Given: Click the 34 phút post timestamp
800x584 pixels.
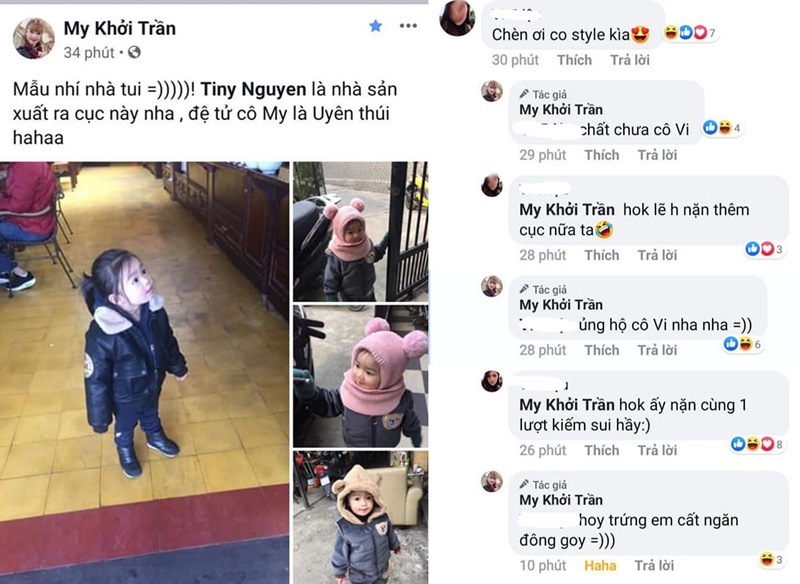Looking at the screenshot, I should pyautogui.click(x=89, y=53).
